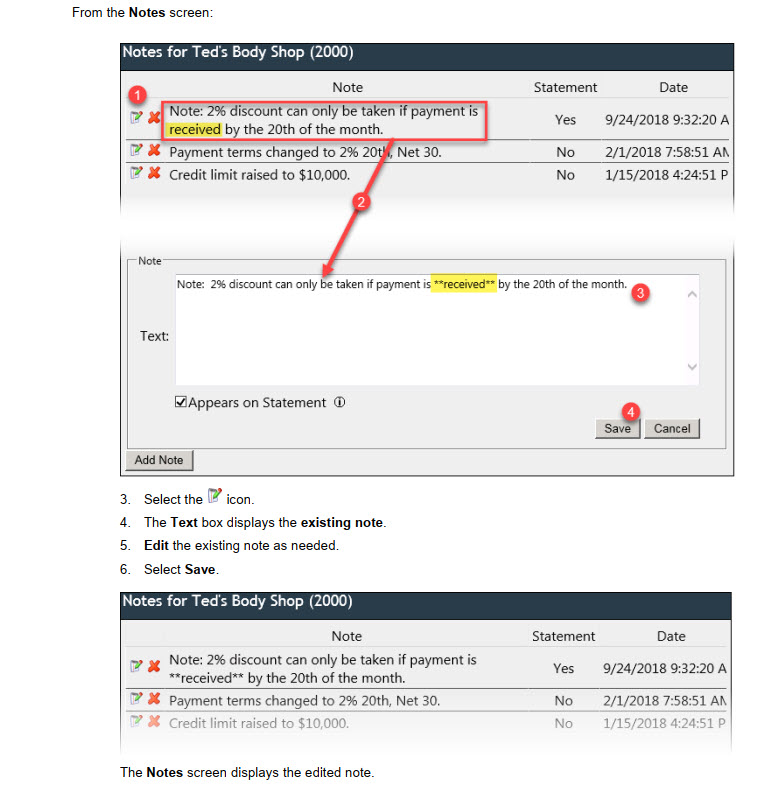Delete Payment terms note in lower table
Viewport: 770px width, 808px height.
point(154,699)
